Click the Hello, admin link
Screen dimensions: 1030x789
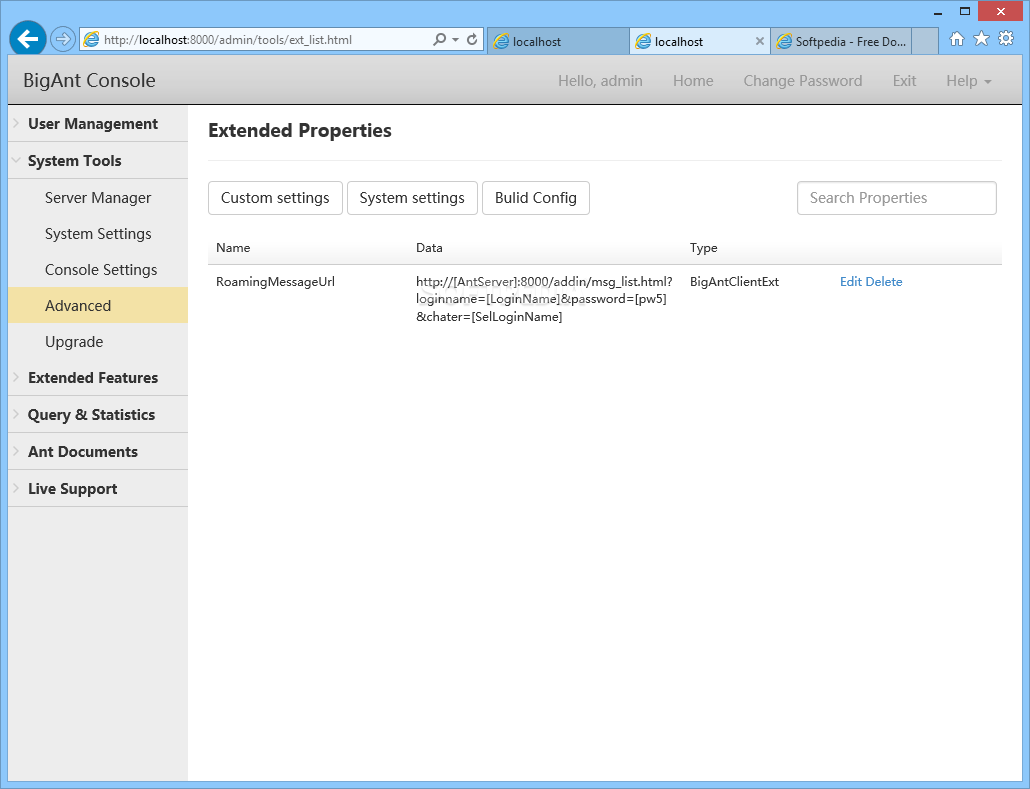[x=600, y=81]
